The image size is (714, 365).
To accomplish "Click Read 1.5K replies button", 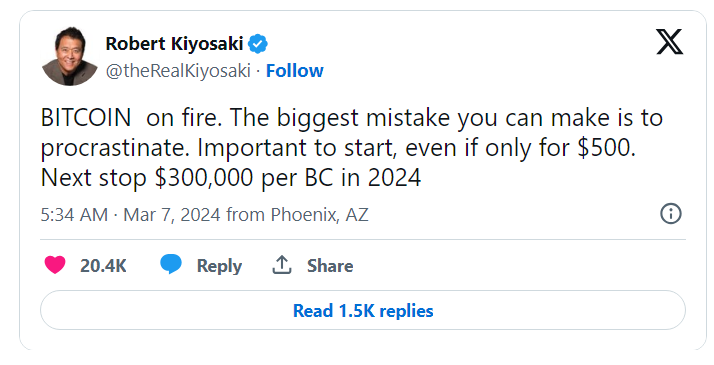I will 363,310.
